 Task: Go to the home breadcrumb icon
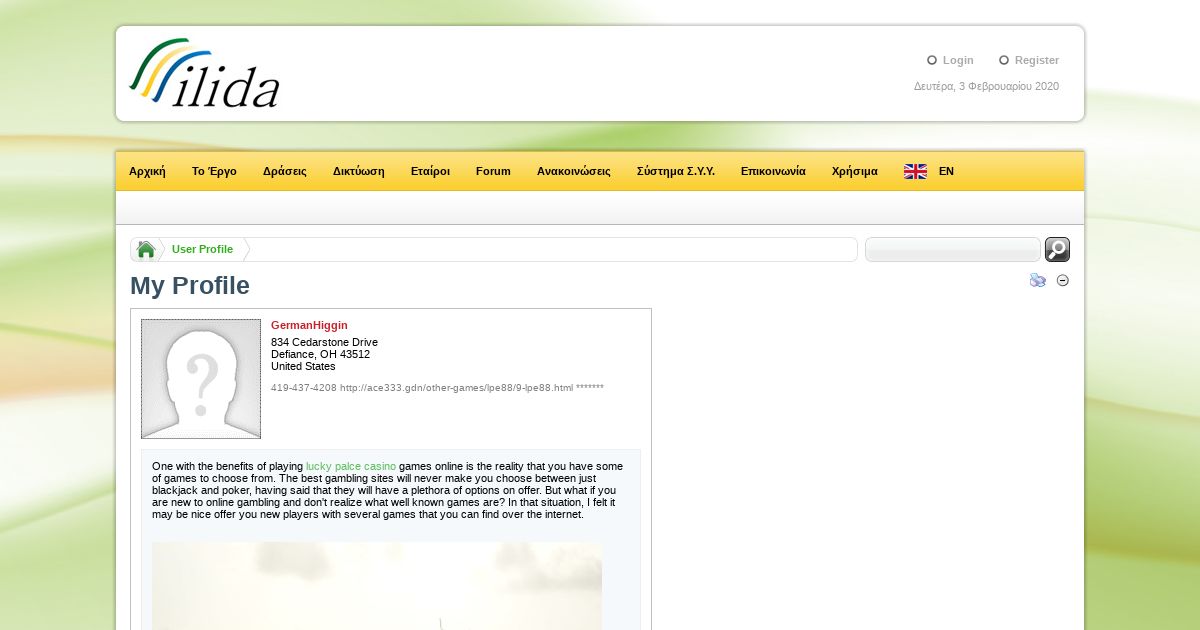tap(146, 250)
